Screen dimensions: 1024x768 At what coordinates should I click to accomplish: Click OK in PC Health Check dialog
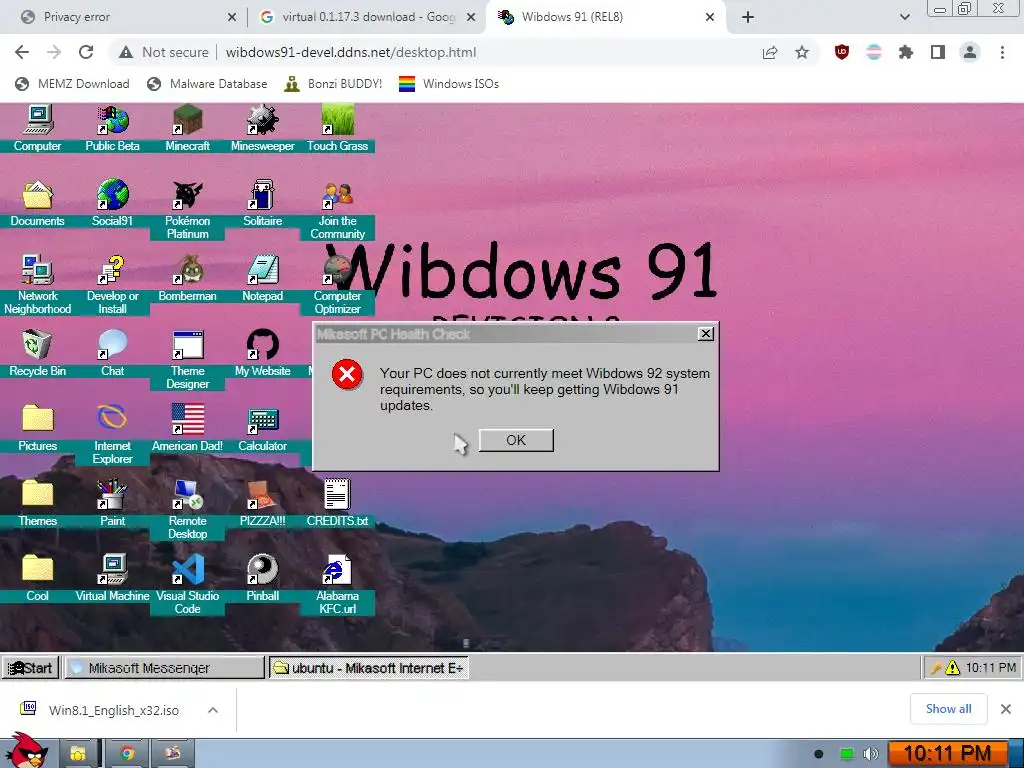pyautogui.click(x=516, y=440)
